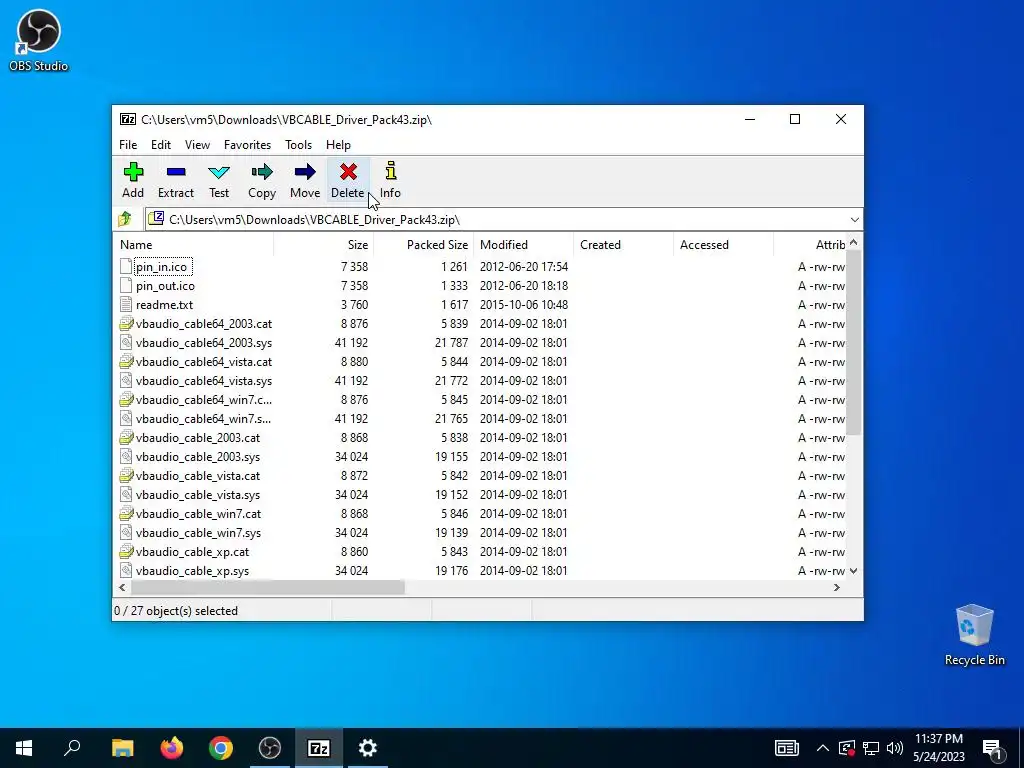Image resolution: width=1024 pixels, height=768 pixels.
Task: Open the Help menu
Action: tap(338, 145)
